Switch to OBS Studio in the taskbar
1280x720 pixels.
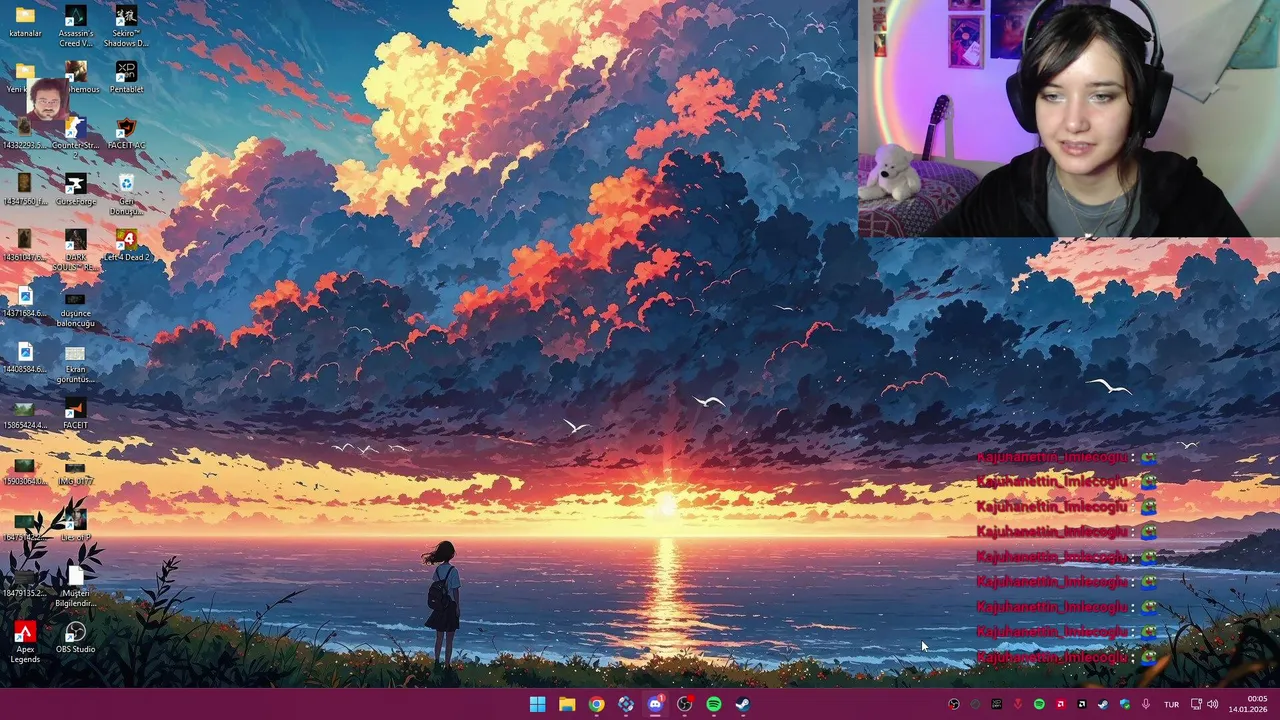tap(684, 704)
